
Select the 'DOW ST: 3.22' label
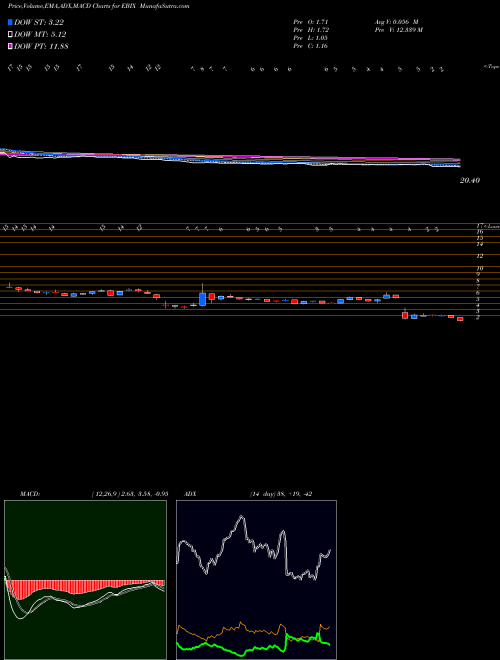click(39, 22)
